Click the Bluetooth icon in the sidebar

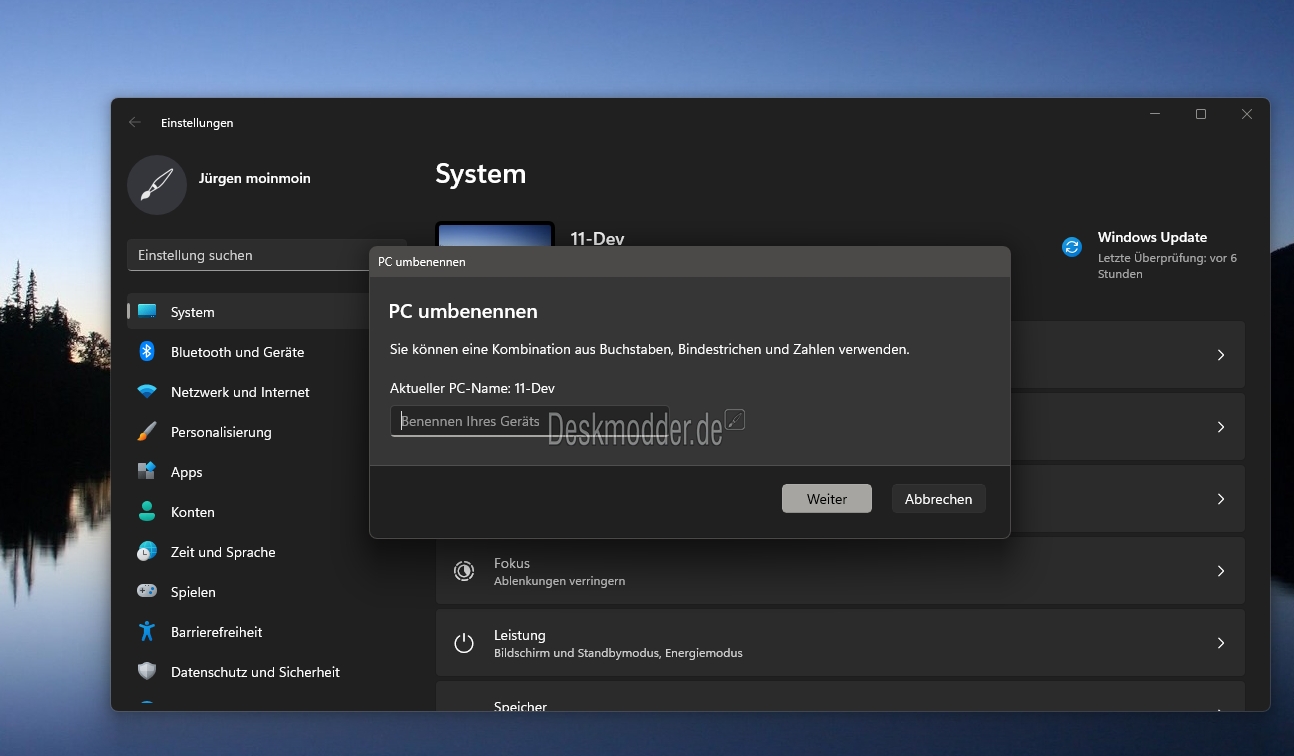coord(147,351)
